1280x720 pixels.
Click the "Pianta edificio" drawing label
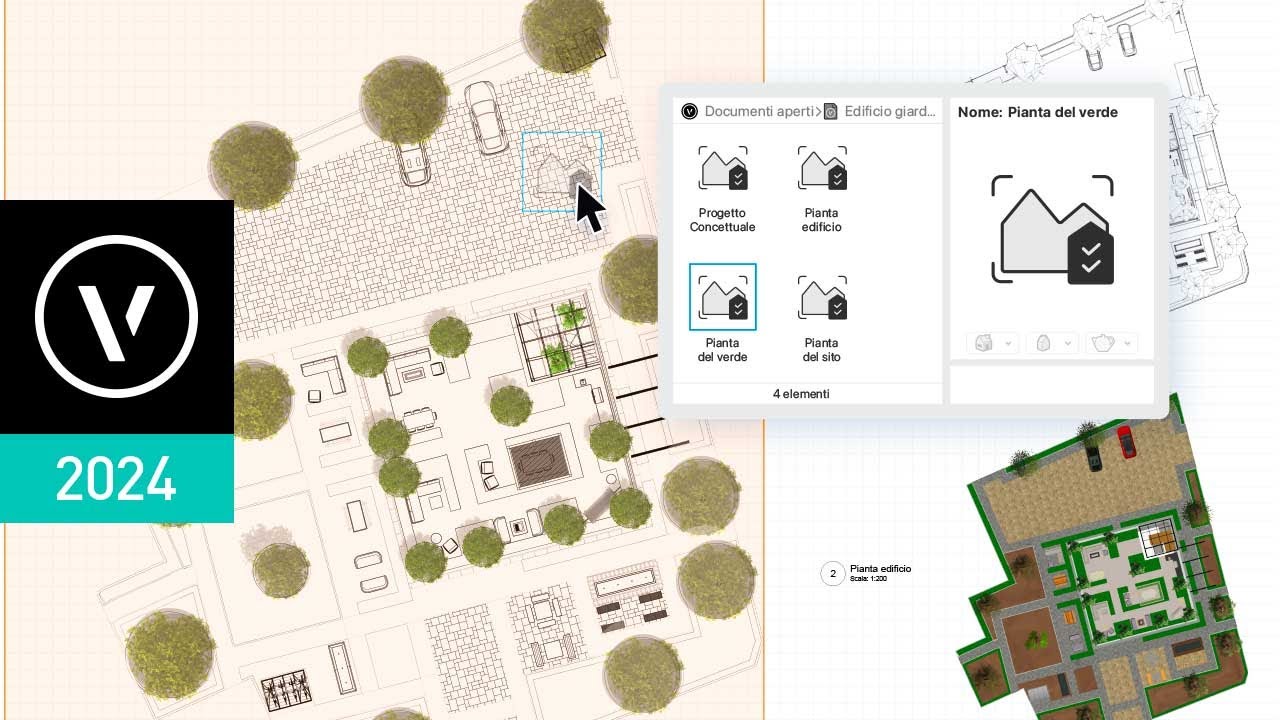click(880, 569)
